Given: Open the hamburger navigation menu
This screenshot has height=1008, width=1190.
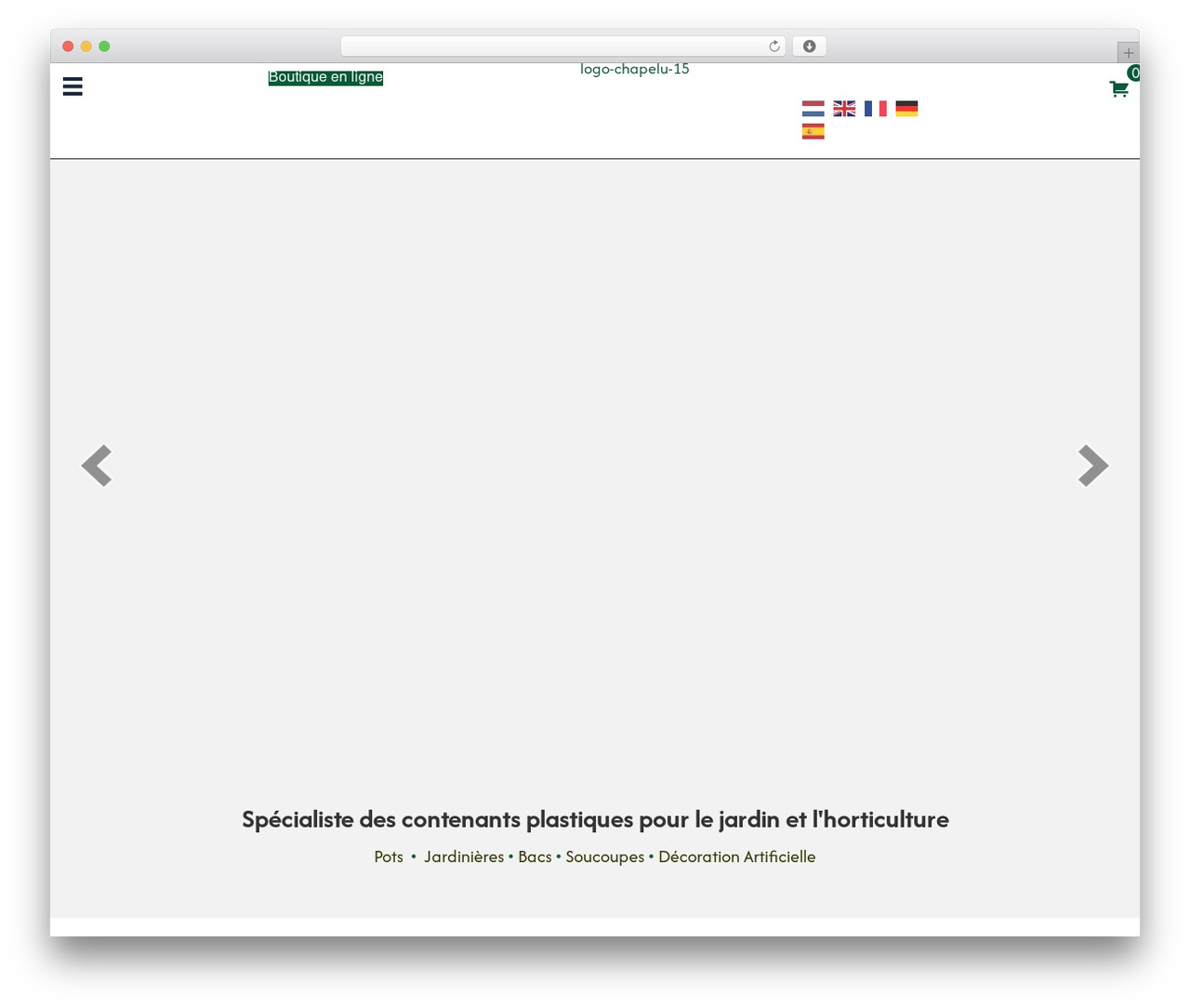Looking at the screenshot, I should (x=73, y=86).
